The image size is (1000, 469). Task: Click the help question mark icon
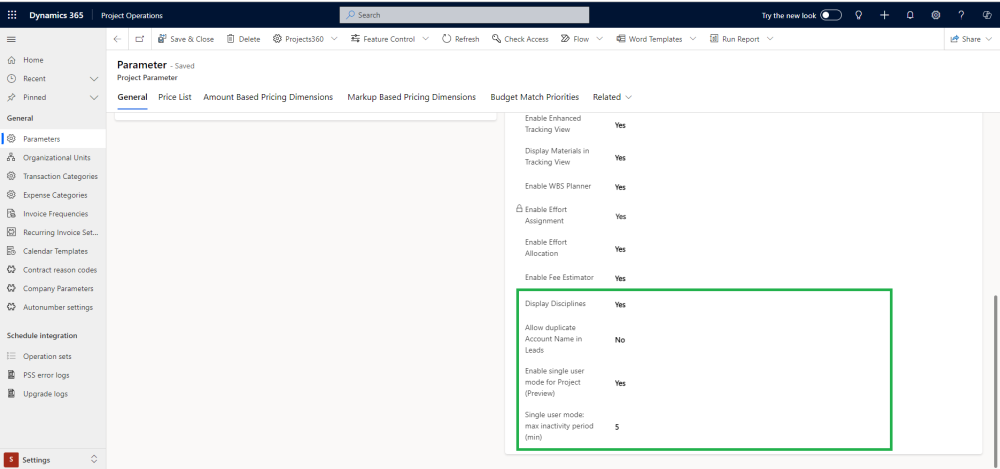[x=961, y=15]
